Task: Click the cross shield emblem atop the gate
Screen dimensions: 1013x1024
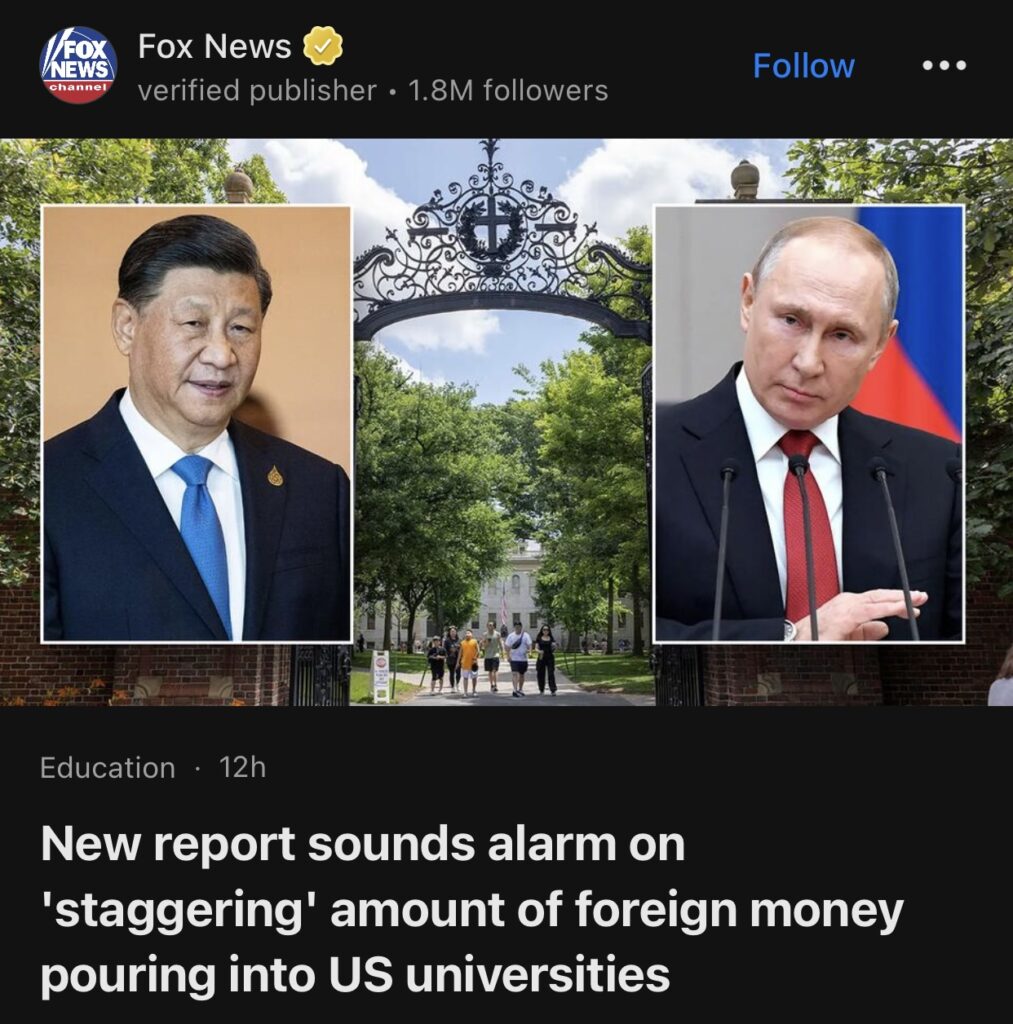Action: point(492,230)
